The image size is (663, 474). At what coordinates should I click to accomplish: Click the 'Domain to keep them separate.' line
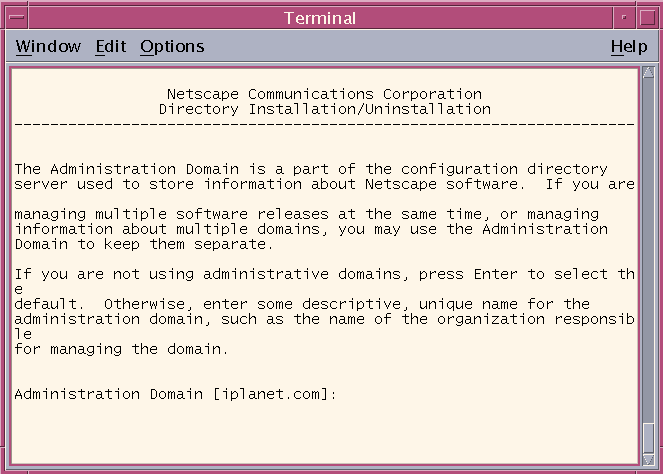[x=144, y=244]
